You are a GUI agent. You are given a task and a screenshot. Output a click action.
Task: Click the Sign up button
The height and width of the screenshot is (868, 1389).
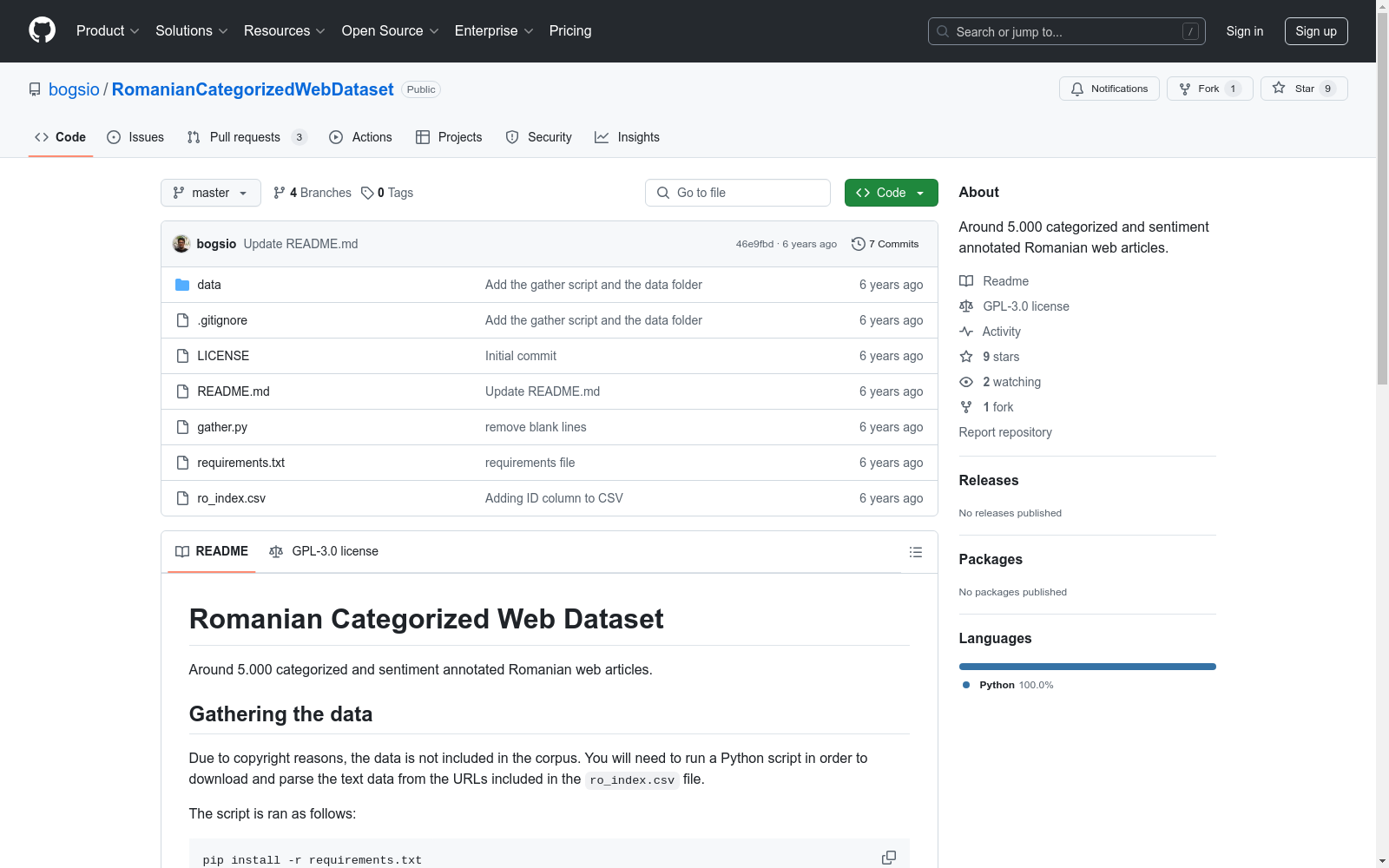1316,31
